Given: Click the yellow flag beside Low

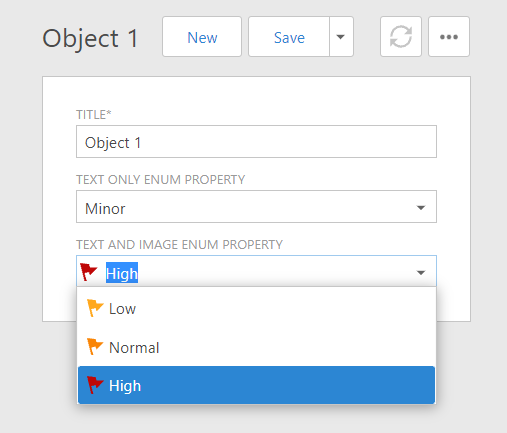Looking at the screenshot, I should (x=95, y=308).
